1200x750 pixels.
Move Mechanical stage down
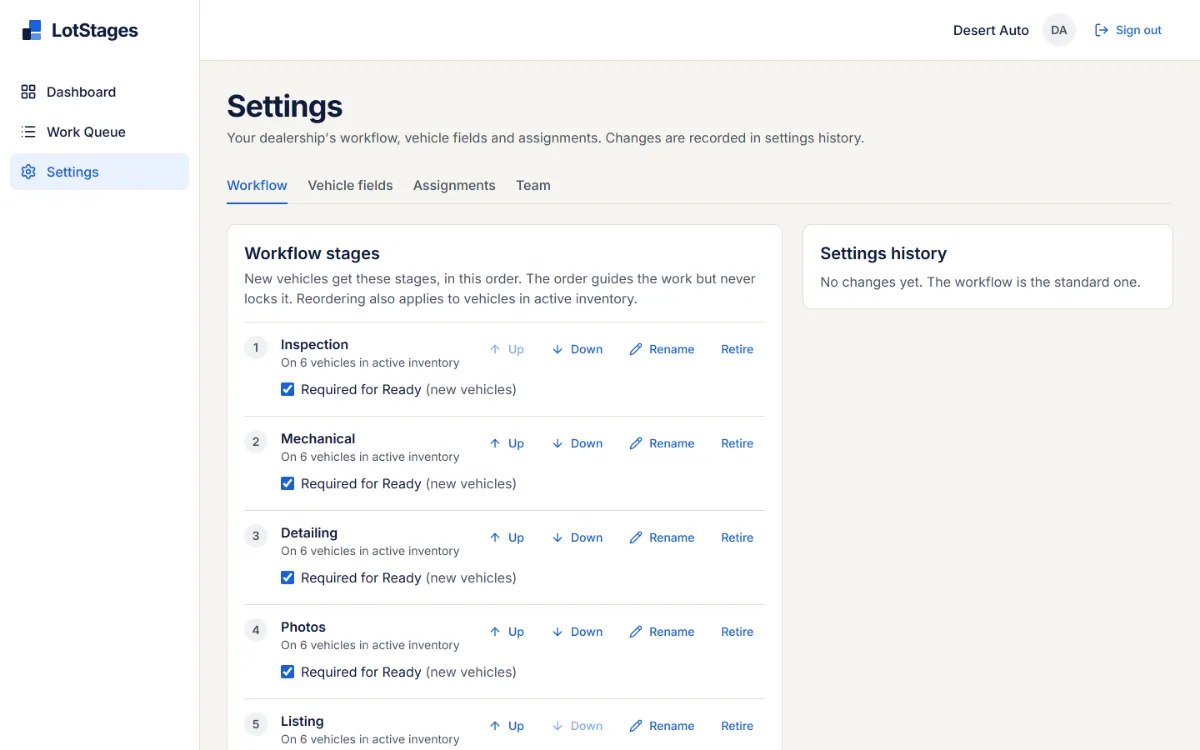[578, 443]
